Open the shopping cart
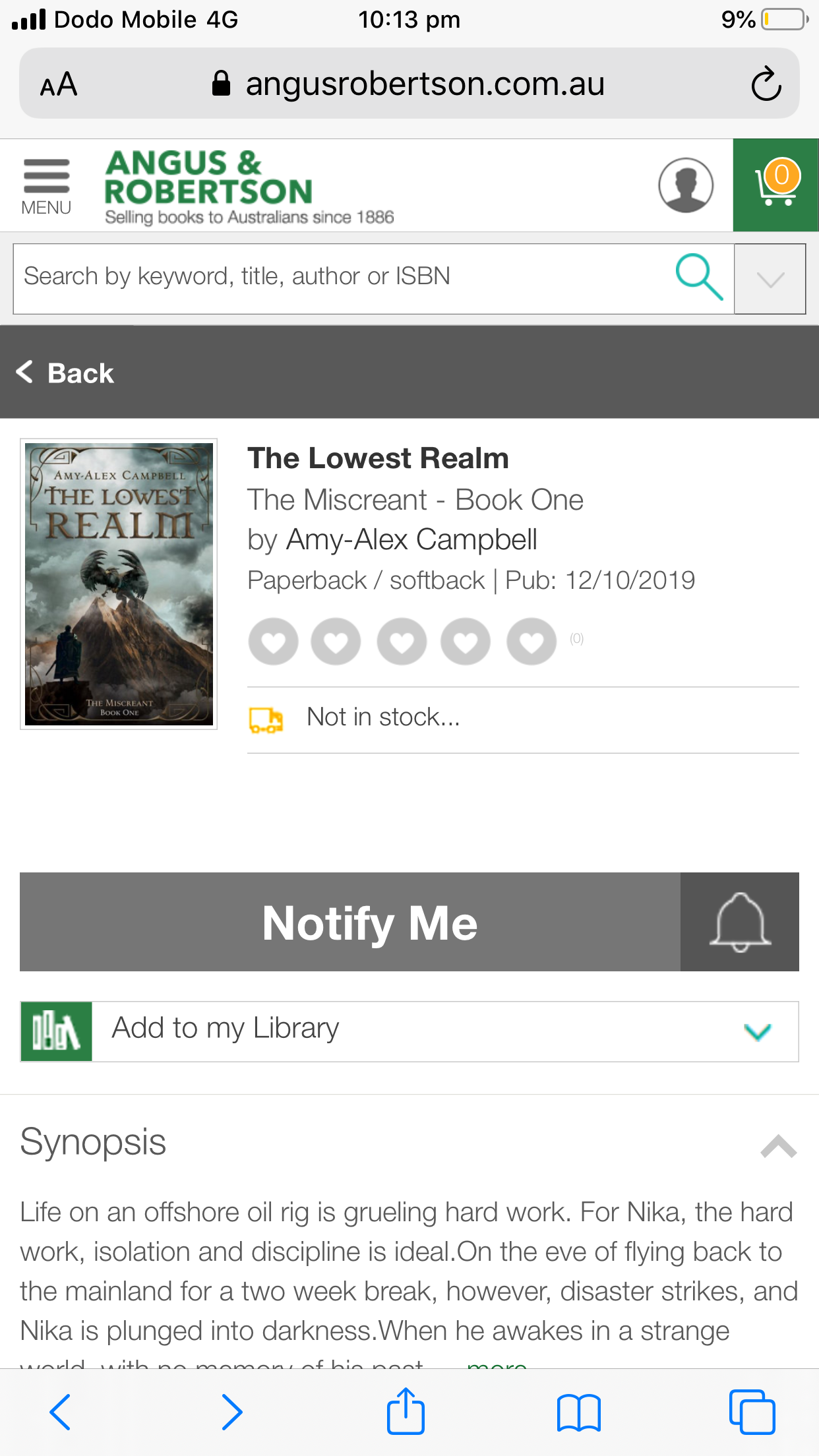This screenshot has width=819, height=1456. (775, 185)
